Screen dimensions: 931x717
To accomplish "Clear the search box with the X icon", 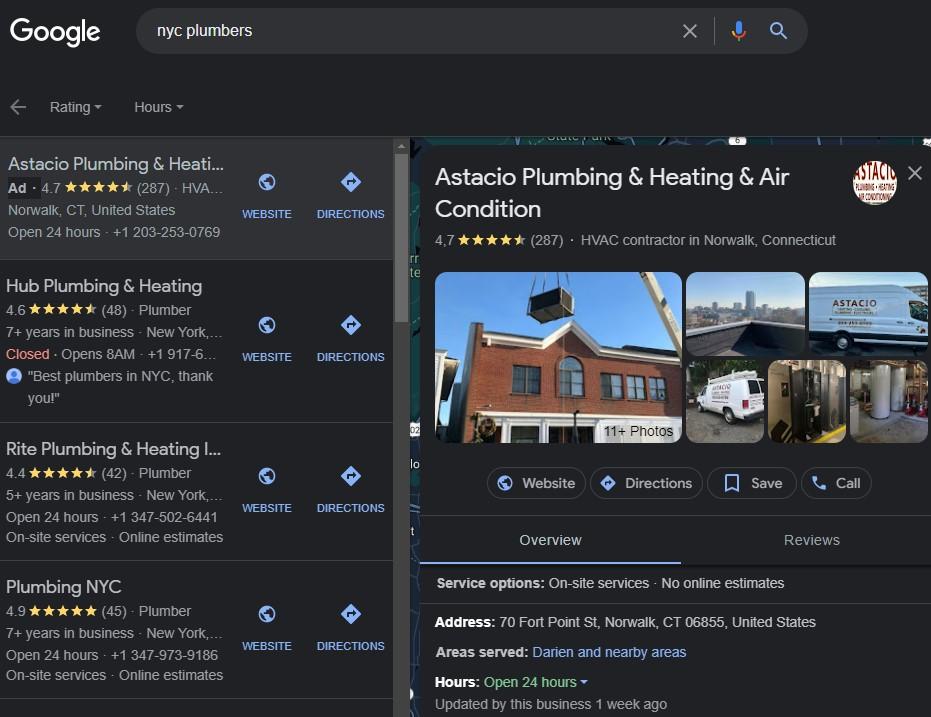I will point(689,31).
